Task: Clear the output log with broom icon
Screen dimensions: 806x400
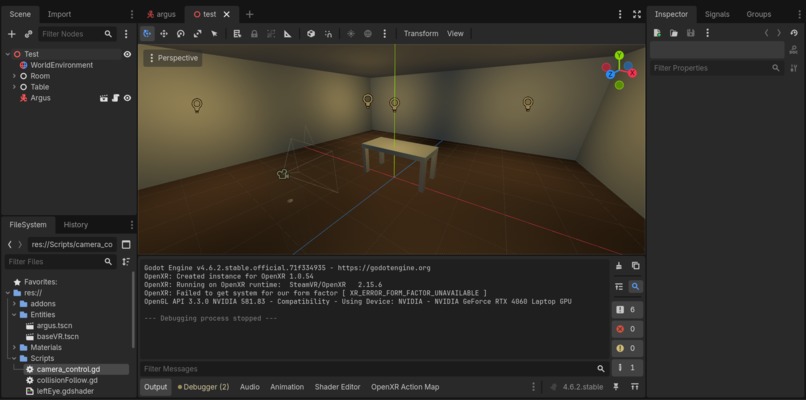Action: point(619,266)
